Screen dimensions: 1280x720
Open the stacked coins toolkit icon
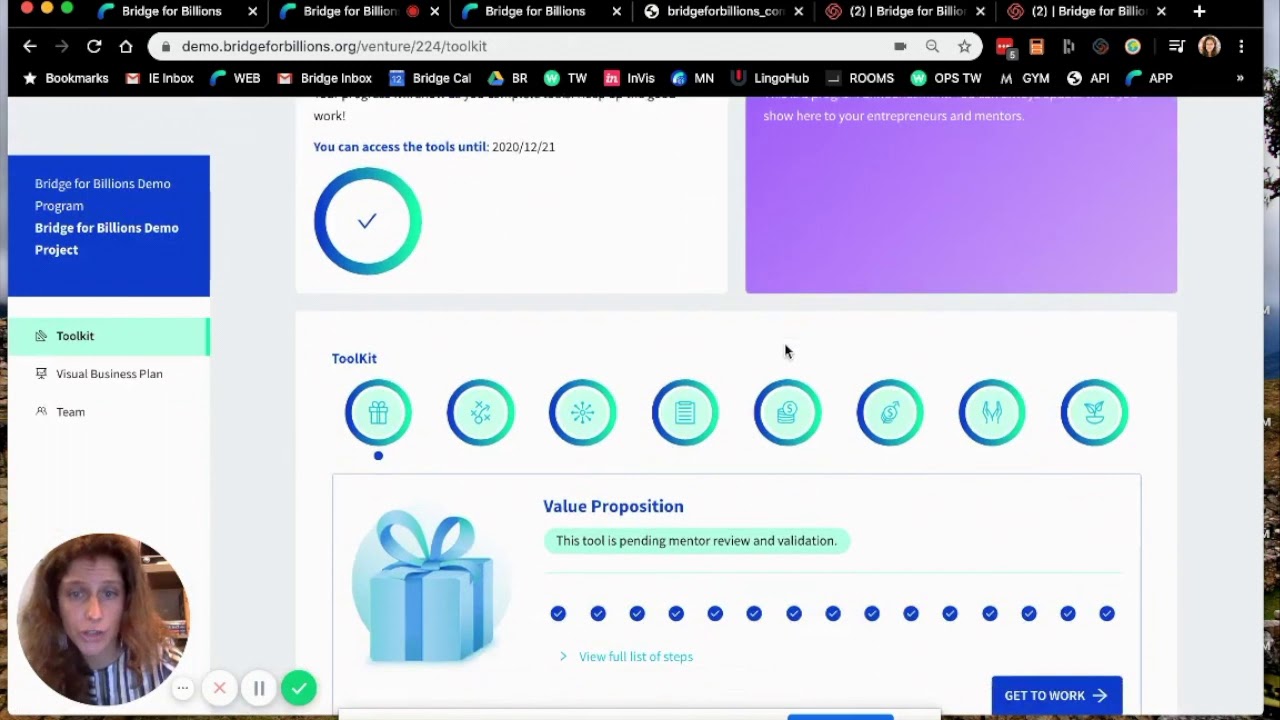tap(788, 412)
